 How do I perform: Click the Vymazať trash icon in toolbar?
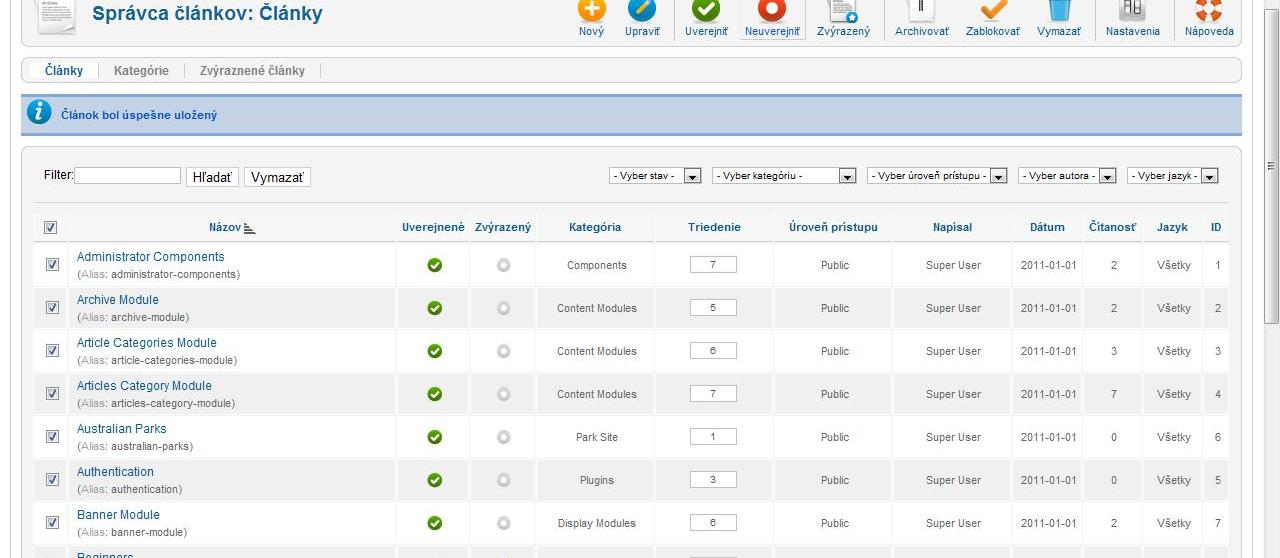[x=1059, y=12]
